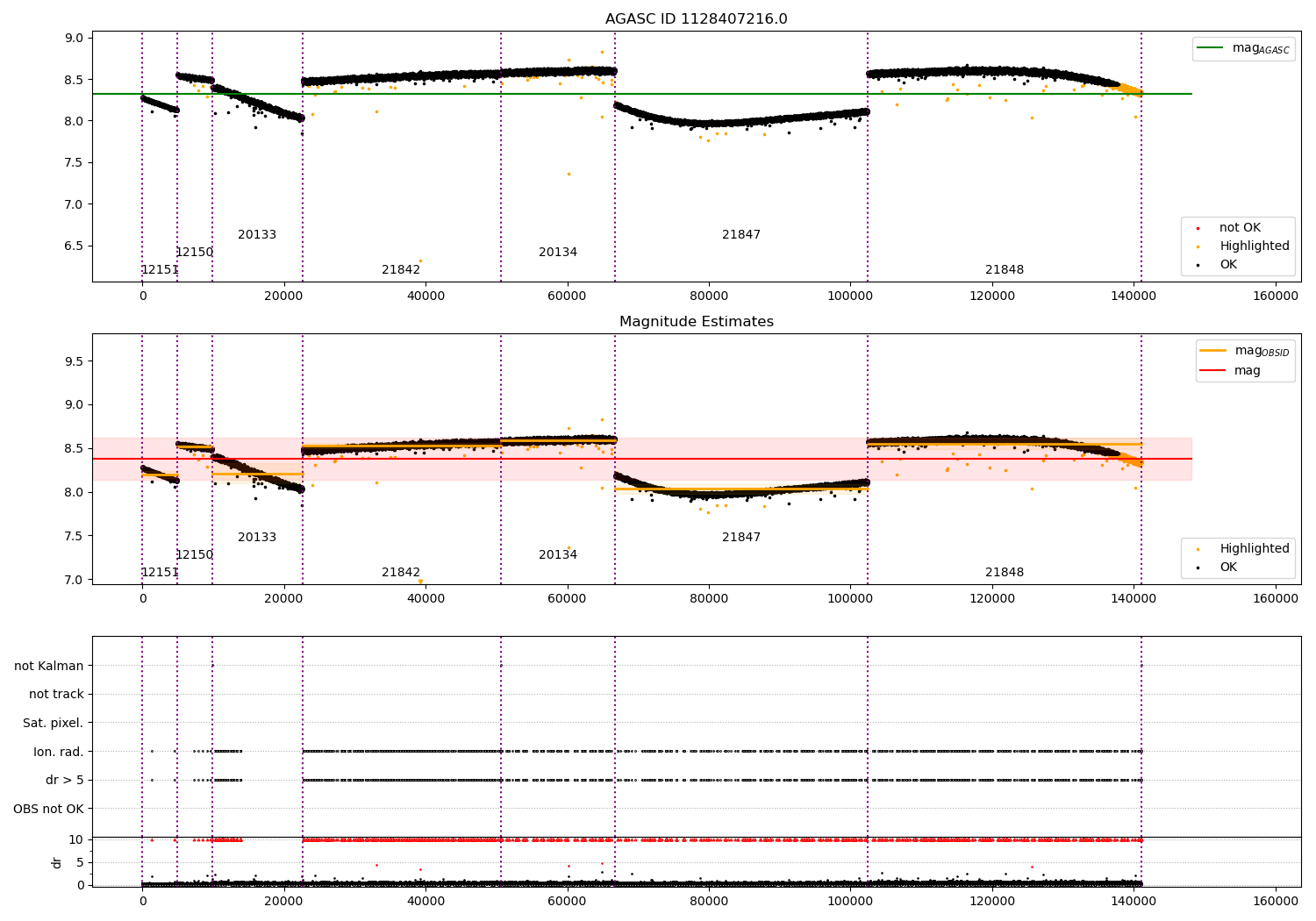The image size is (1316, 921).
Task: Click y-tick 9.0 on the top plot
Action: click(75, 38)
